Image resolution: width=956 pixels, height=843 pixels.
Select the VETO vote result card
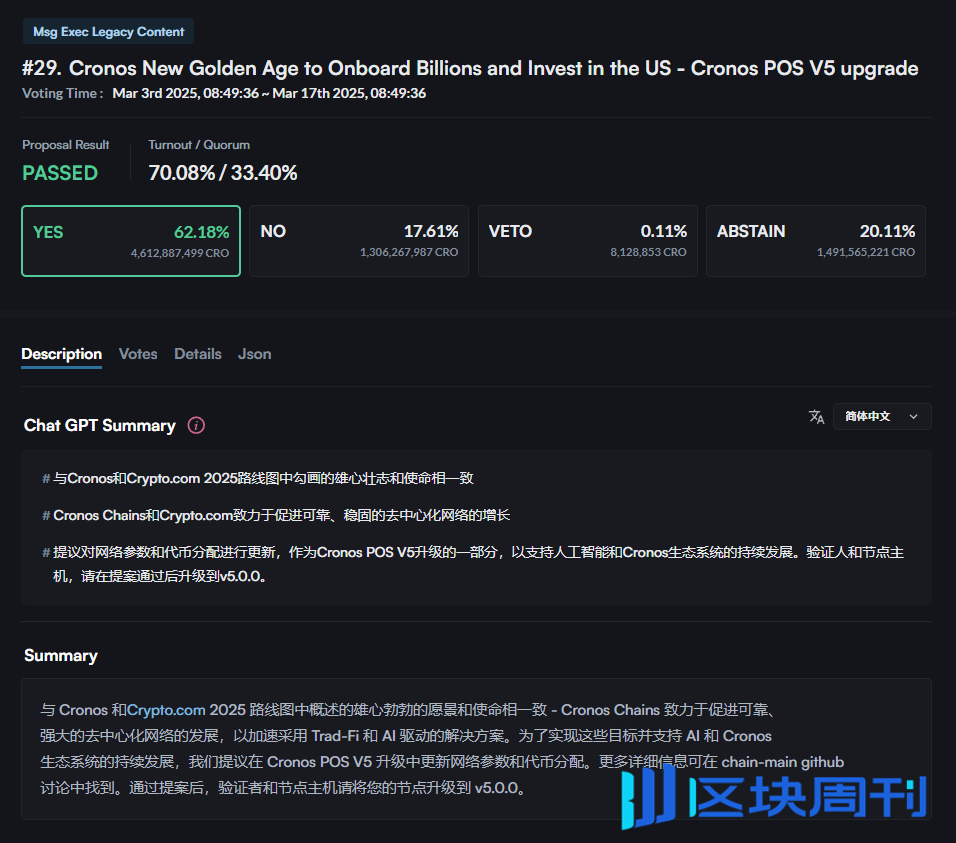(x=588, y=241)
